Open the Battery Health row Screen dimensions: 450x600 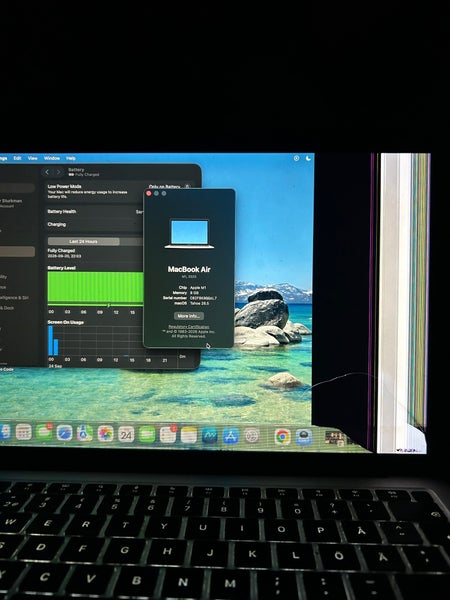pos(95,212)
